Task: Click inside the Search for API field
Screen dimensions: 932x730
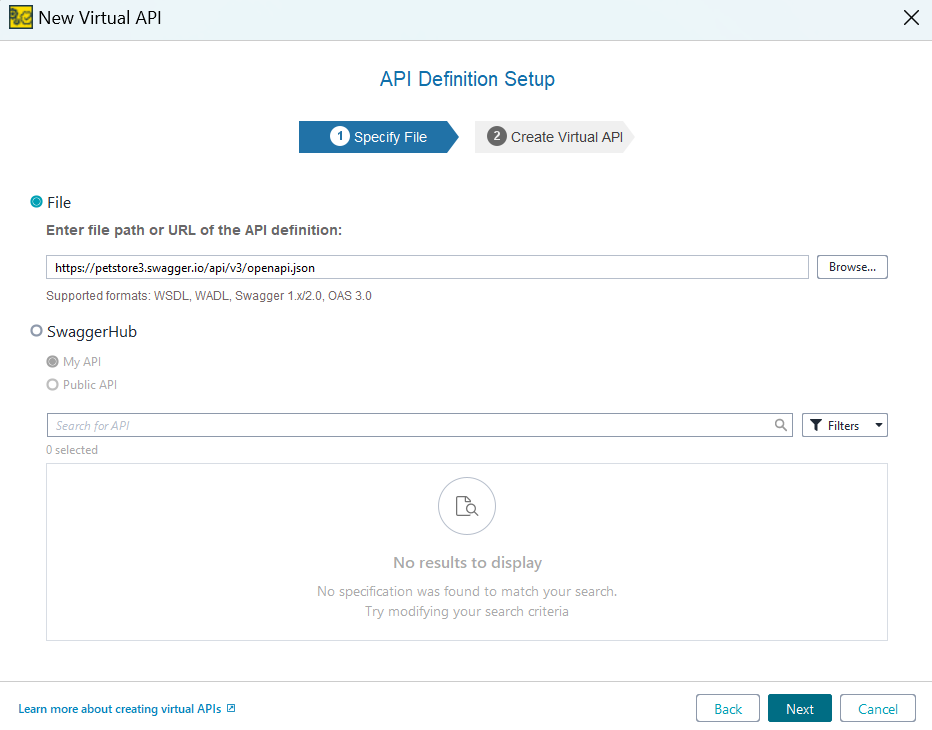Action: tap(400, 424)
